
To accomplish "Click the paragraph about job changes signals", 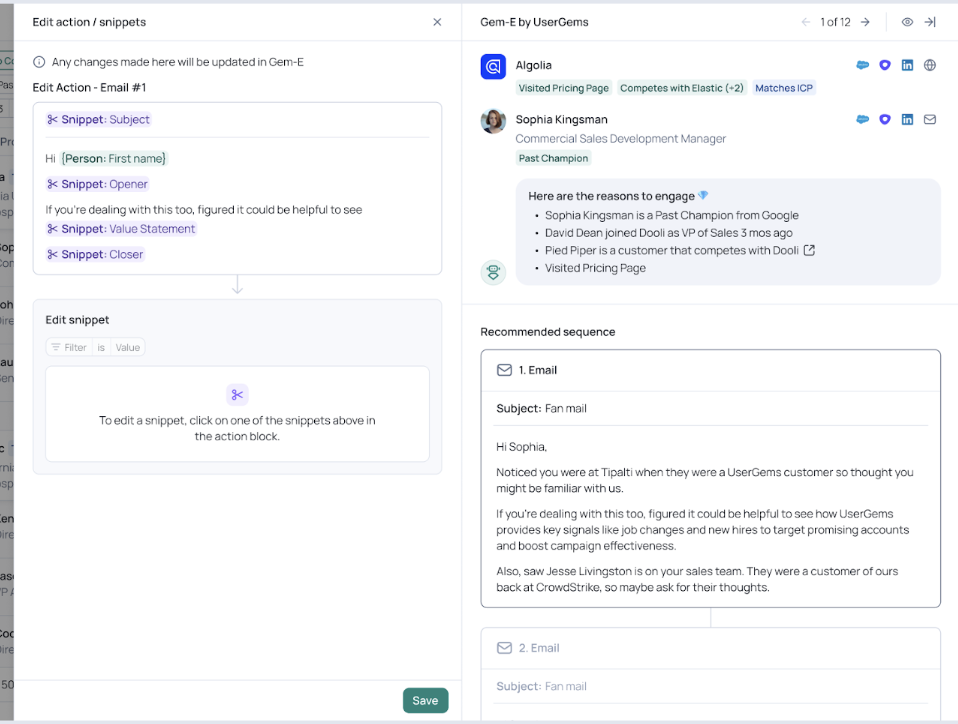I will pos(703,530).
